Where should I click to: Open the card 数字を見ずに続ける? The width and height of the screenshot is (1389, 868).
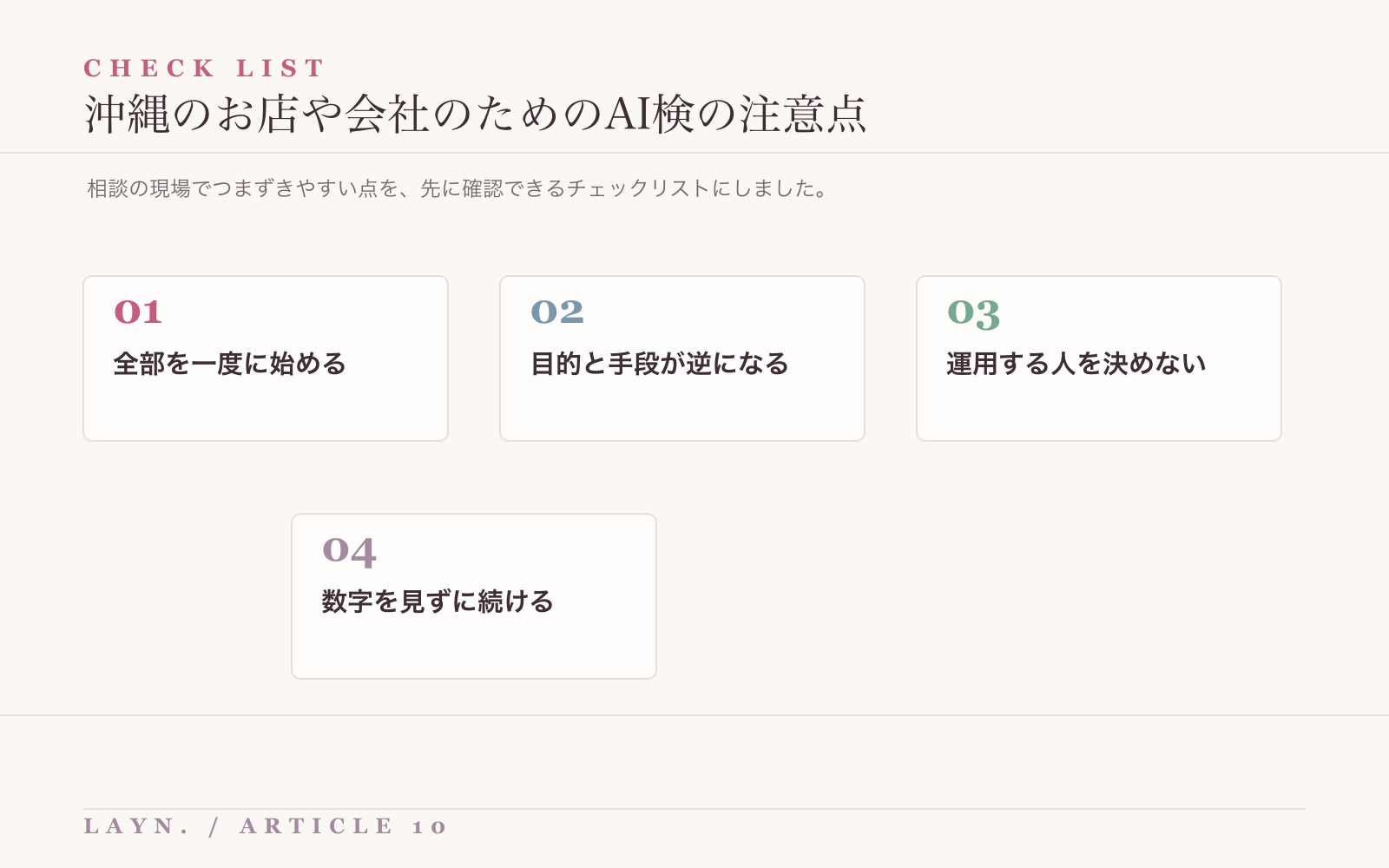(x=474, y=596)
